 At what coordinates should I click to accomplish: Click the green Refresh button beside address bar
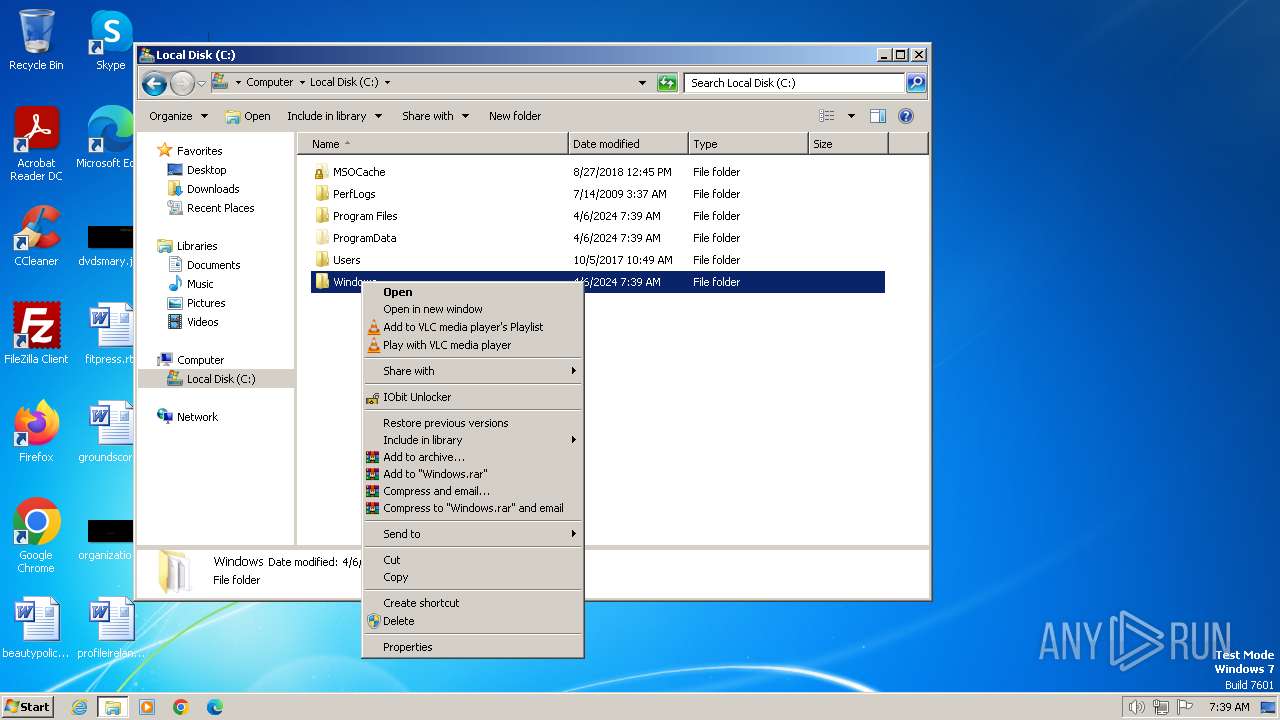click(x=667, y=83)
